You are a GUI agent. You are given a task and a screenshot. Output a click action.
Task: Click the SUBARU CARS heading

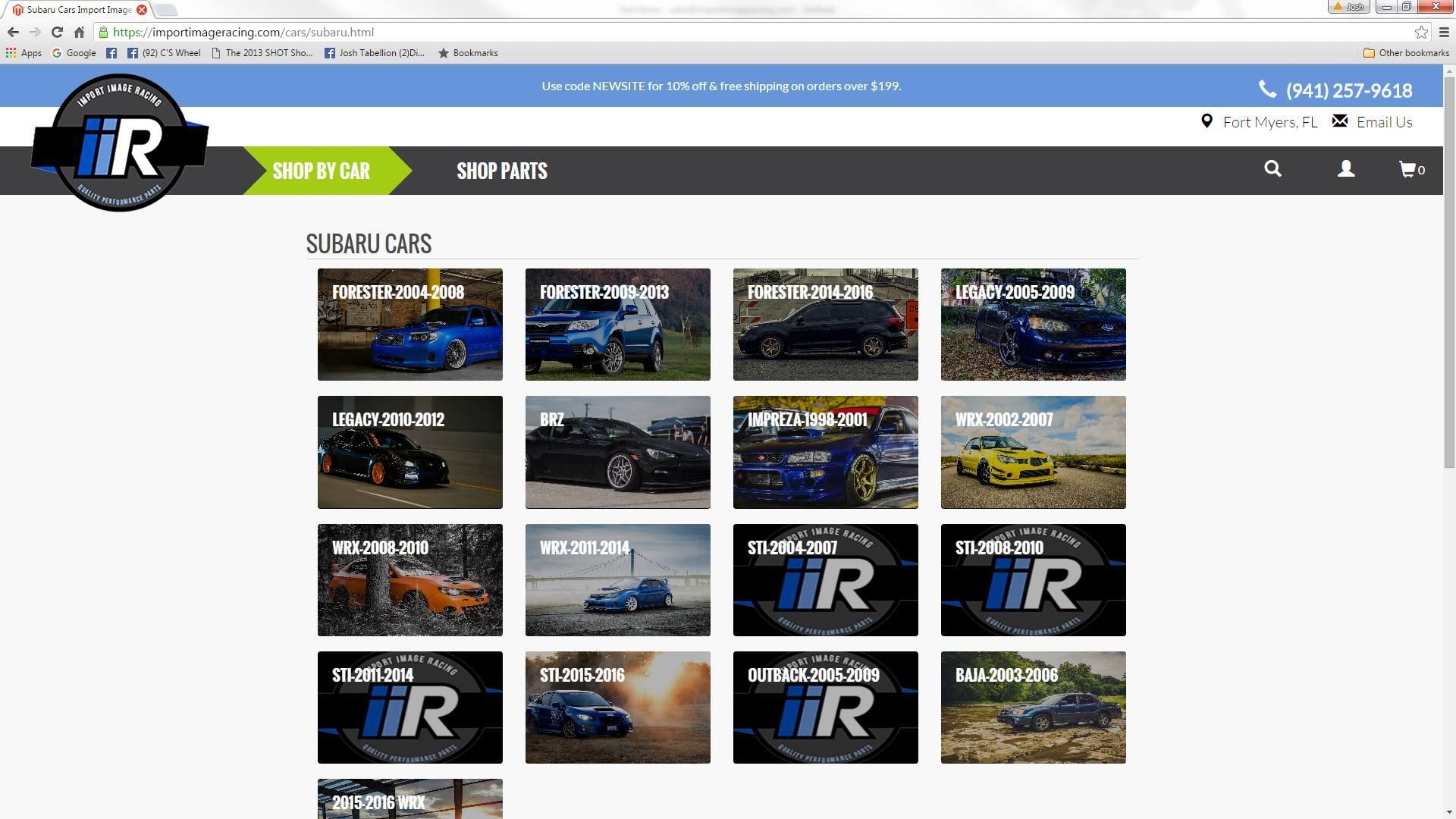(369, 243)
